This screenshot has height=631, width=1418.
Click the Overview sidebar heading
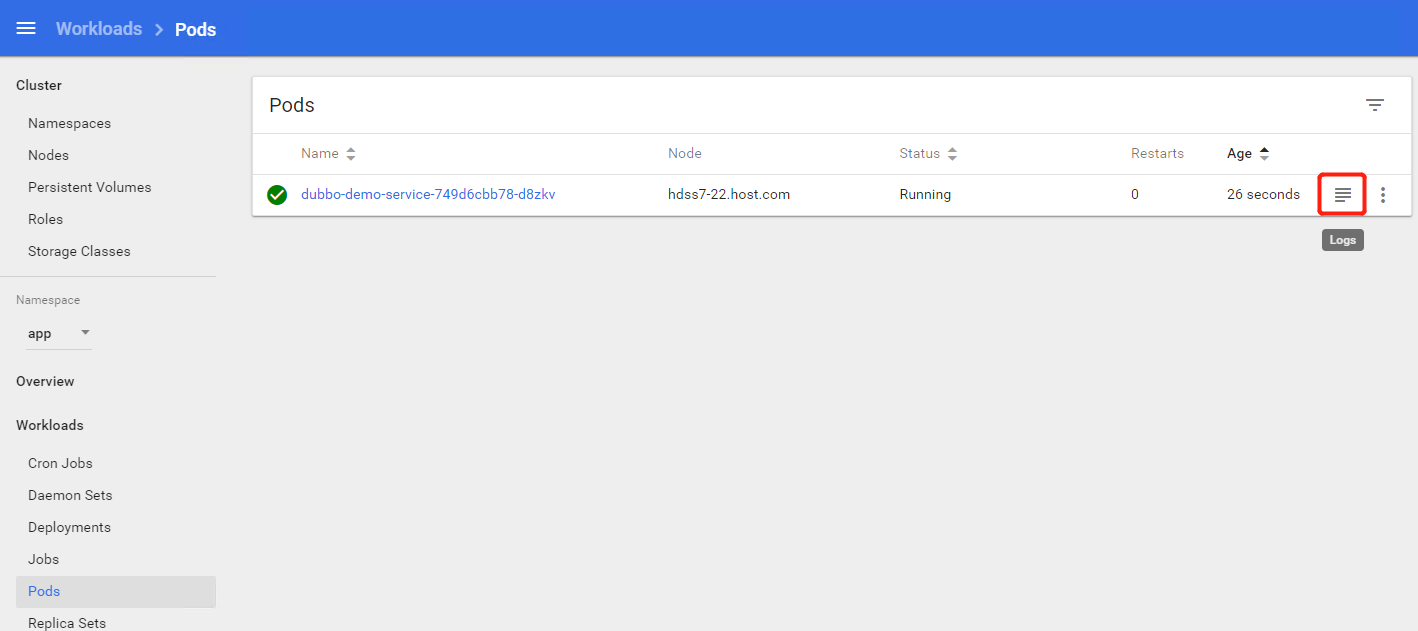click(45, 382)
